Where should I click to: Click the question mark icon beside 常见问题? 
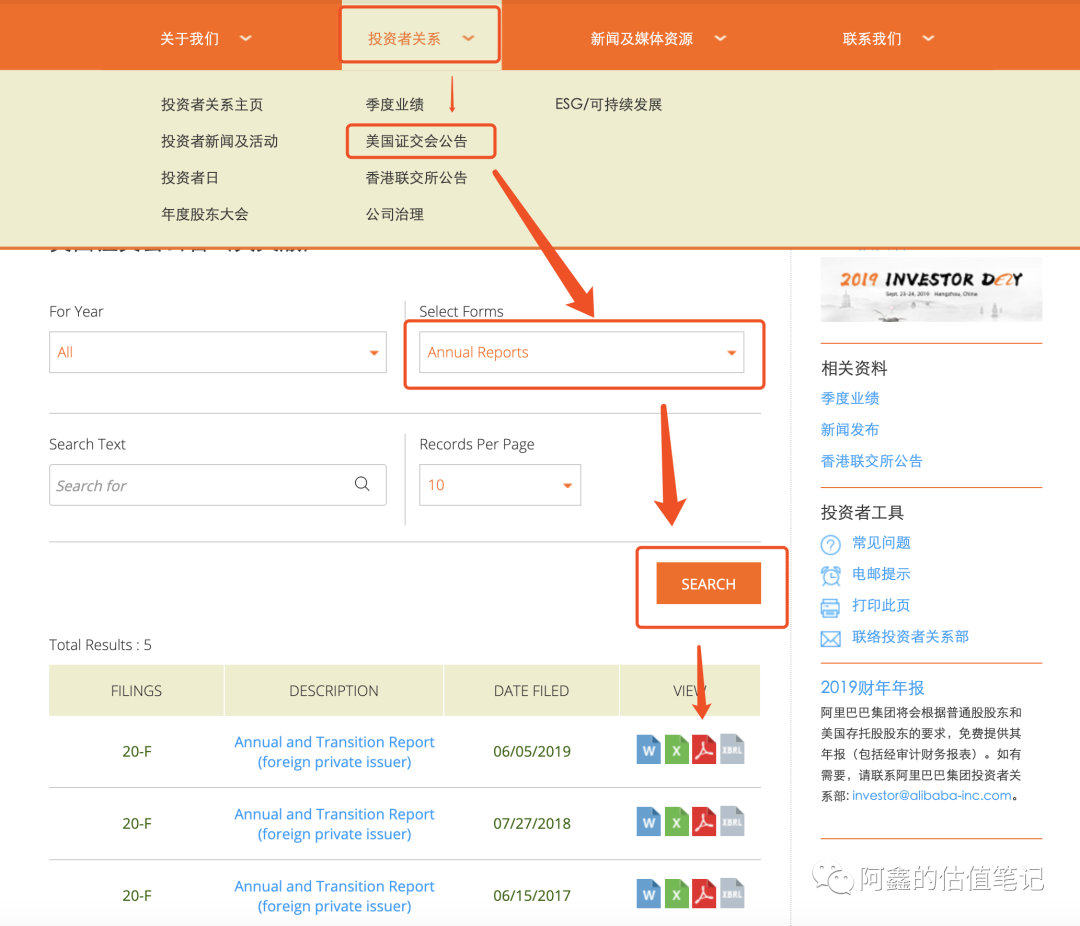[831, 544]
